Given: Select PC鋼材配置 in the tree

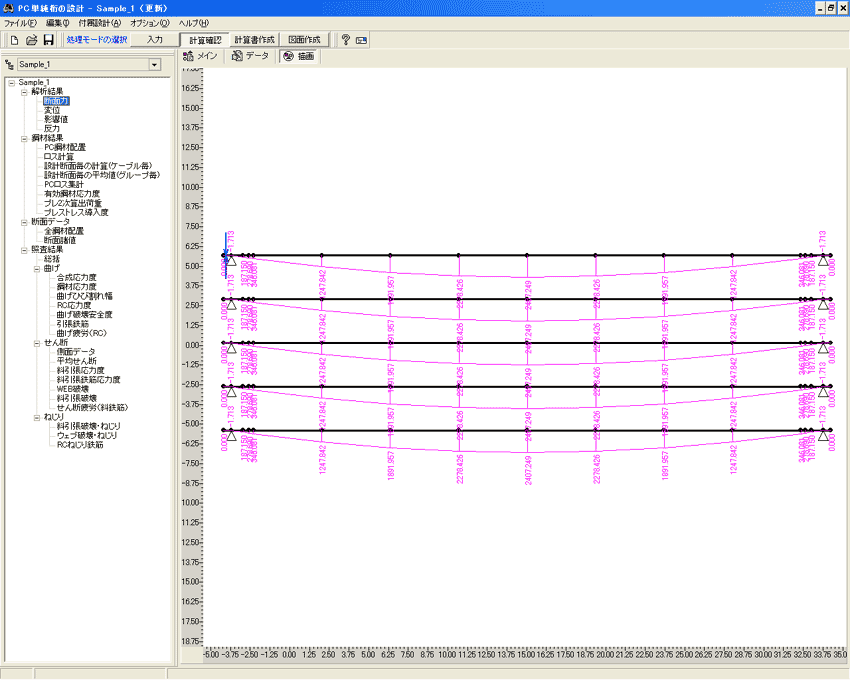Looking at the screenshot, I should tap(65, 147).
